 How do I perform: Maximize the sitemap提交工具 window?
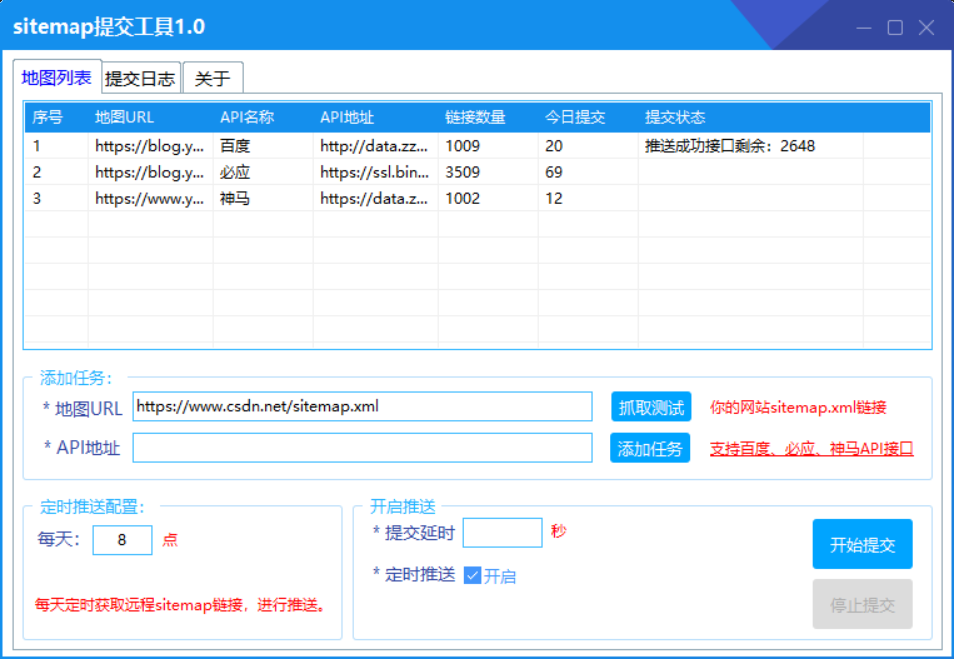click(895, 27)
